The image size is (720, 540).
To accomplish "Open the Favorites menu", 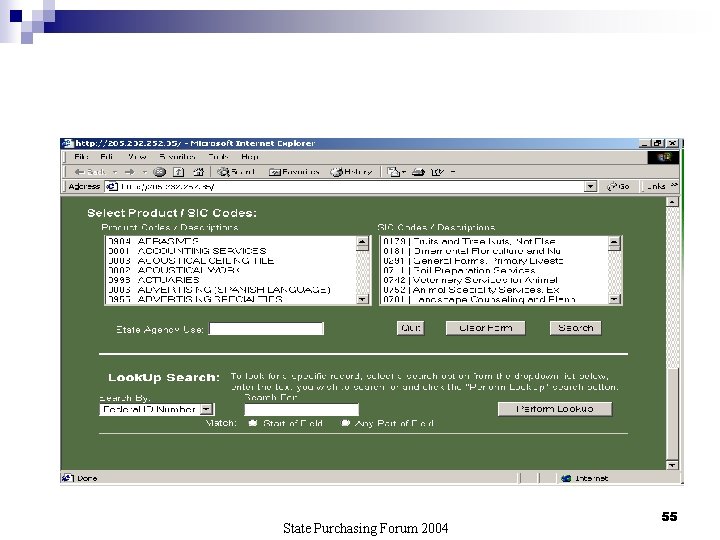I will 177,157.
